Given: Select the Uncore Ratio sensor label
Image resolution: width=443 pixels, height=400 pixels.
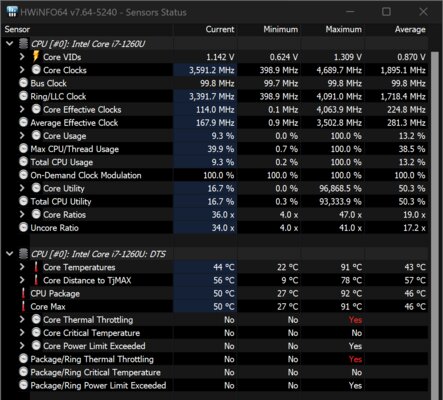Looking at the screenshot, I should click(x=54, y=228).
